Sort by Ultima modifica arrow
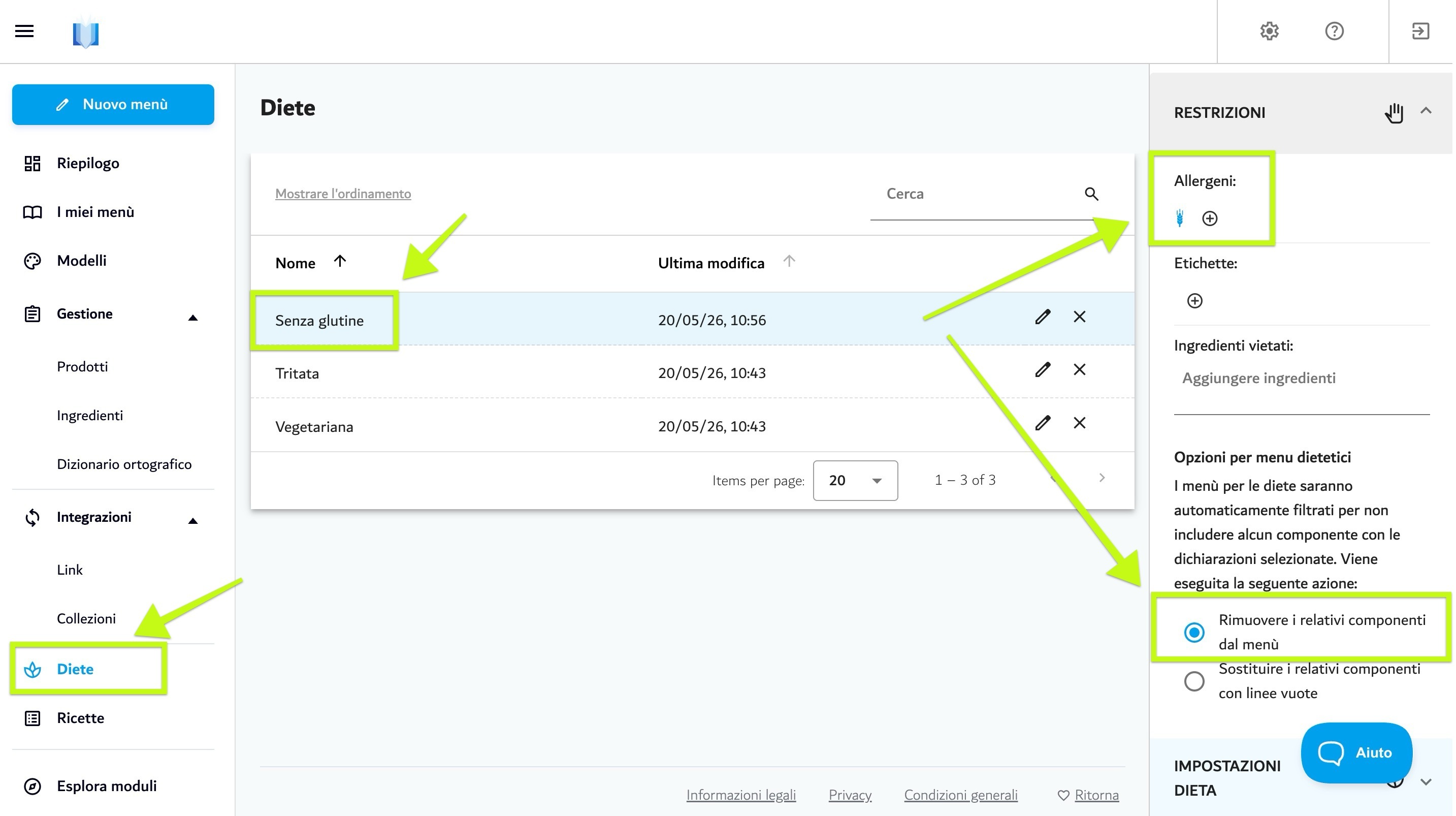The image size is (1456, 816). coord(790,261)
